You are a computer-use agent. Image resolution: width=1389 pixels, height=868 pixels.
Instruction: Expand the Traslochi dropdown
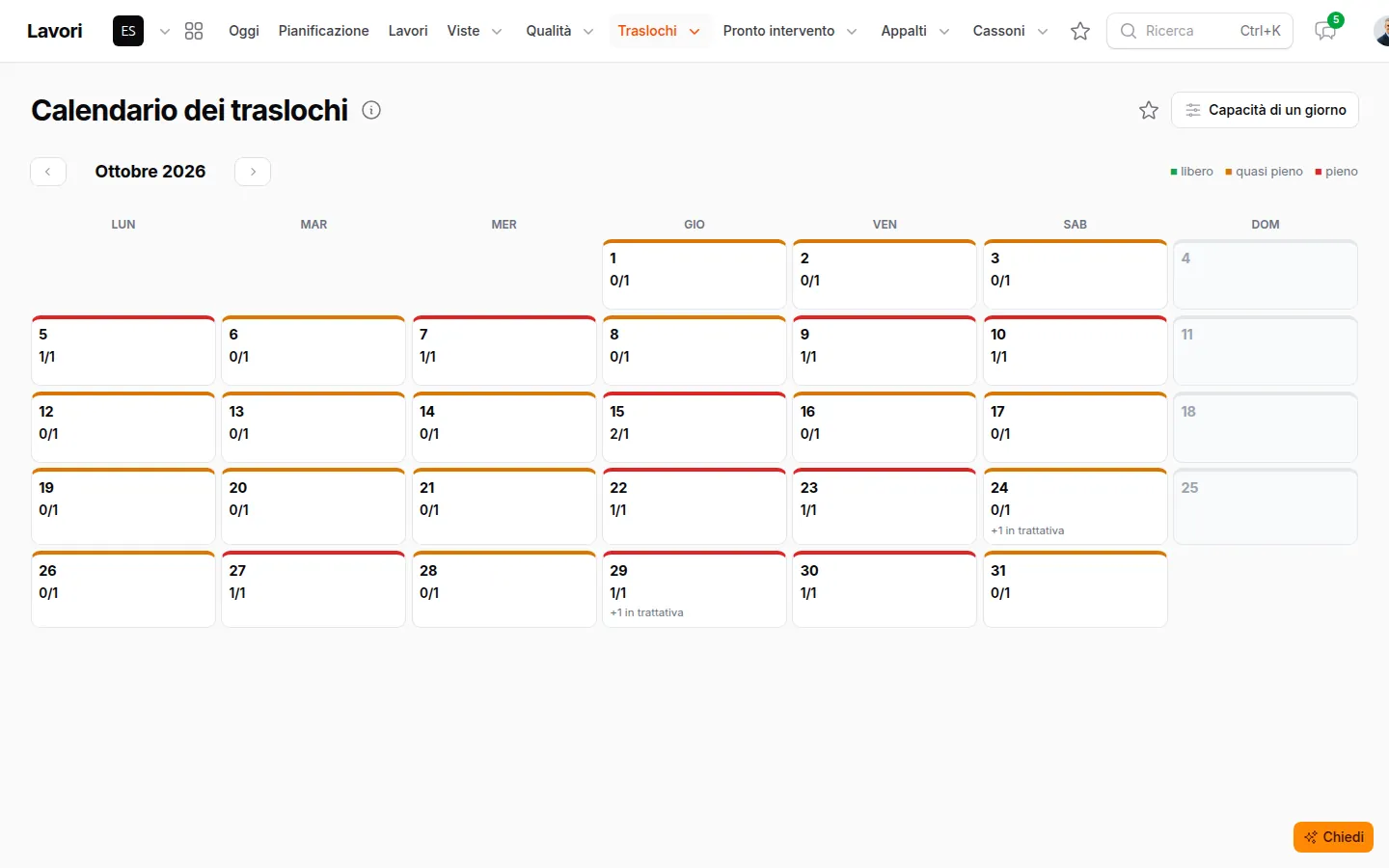[x=659, y=31]
